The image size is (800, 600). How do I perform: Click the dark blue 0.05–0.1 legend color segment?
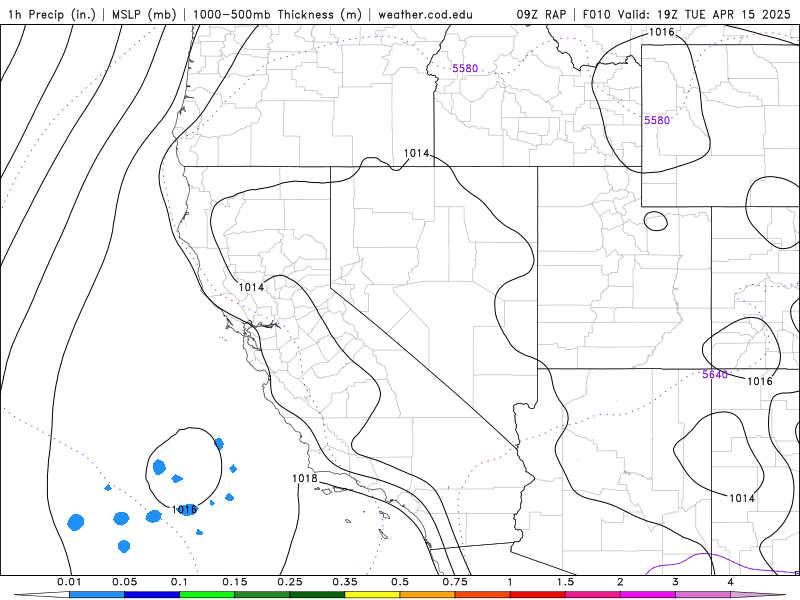pos(152,595)
